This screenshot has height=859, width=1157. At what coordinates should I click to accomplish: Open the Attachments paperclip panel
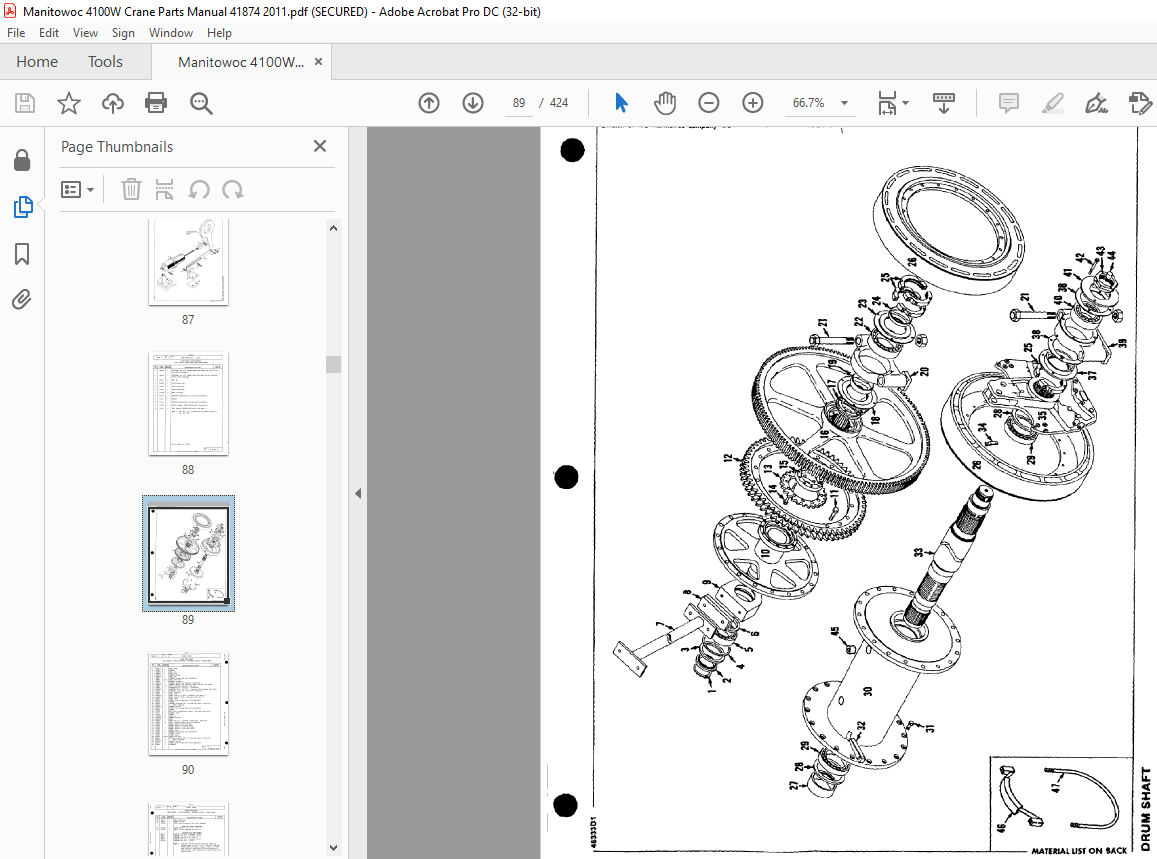point(21,299)
